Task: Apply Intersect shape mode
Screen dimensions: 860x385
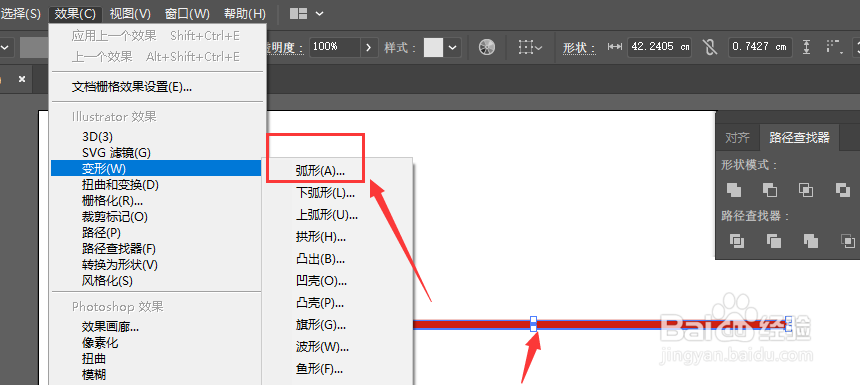Action: [806, 190]
